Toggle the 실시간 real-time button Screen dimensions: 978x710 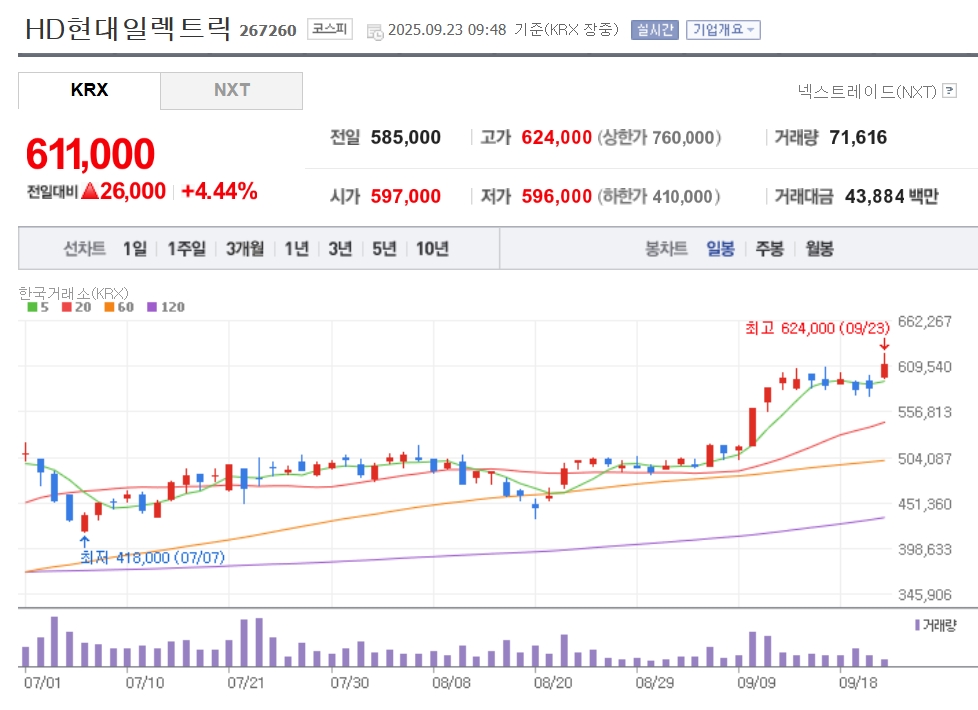654,30
